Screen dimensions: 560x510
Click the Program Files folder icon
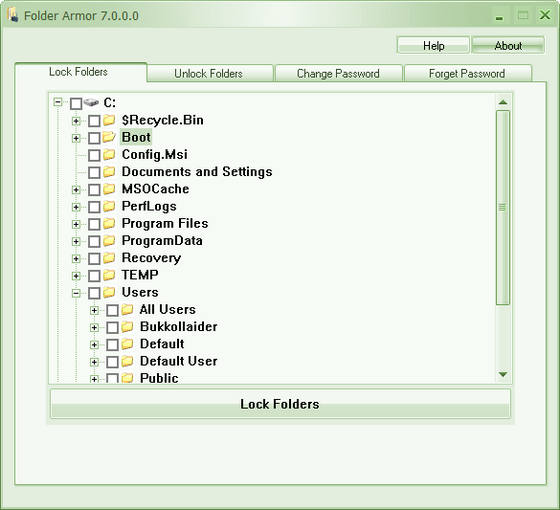tap(109, 224)
